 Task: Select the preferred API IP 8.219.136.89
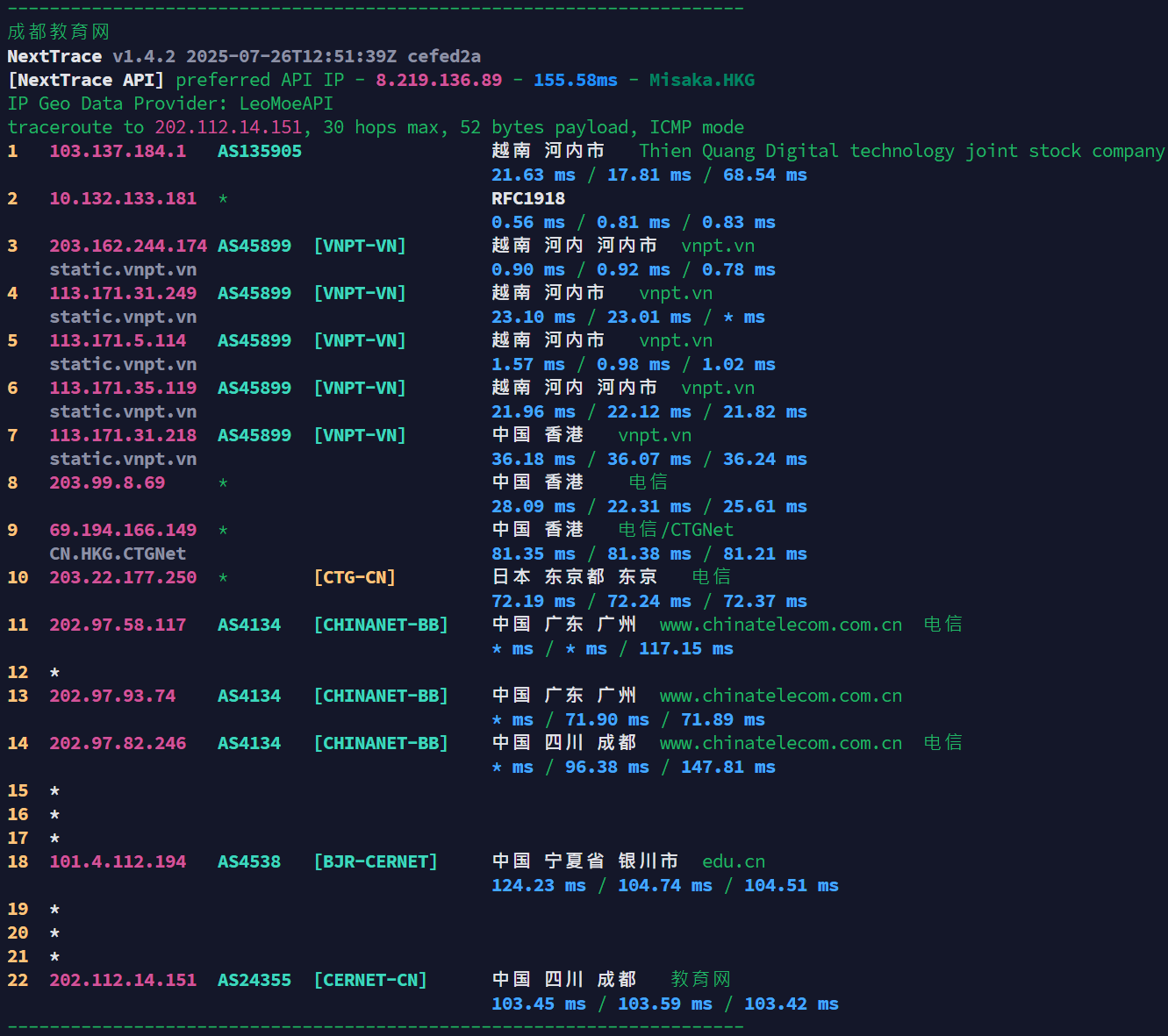pos(439,80)
